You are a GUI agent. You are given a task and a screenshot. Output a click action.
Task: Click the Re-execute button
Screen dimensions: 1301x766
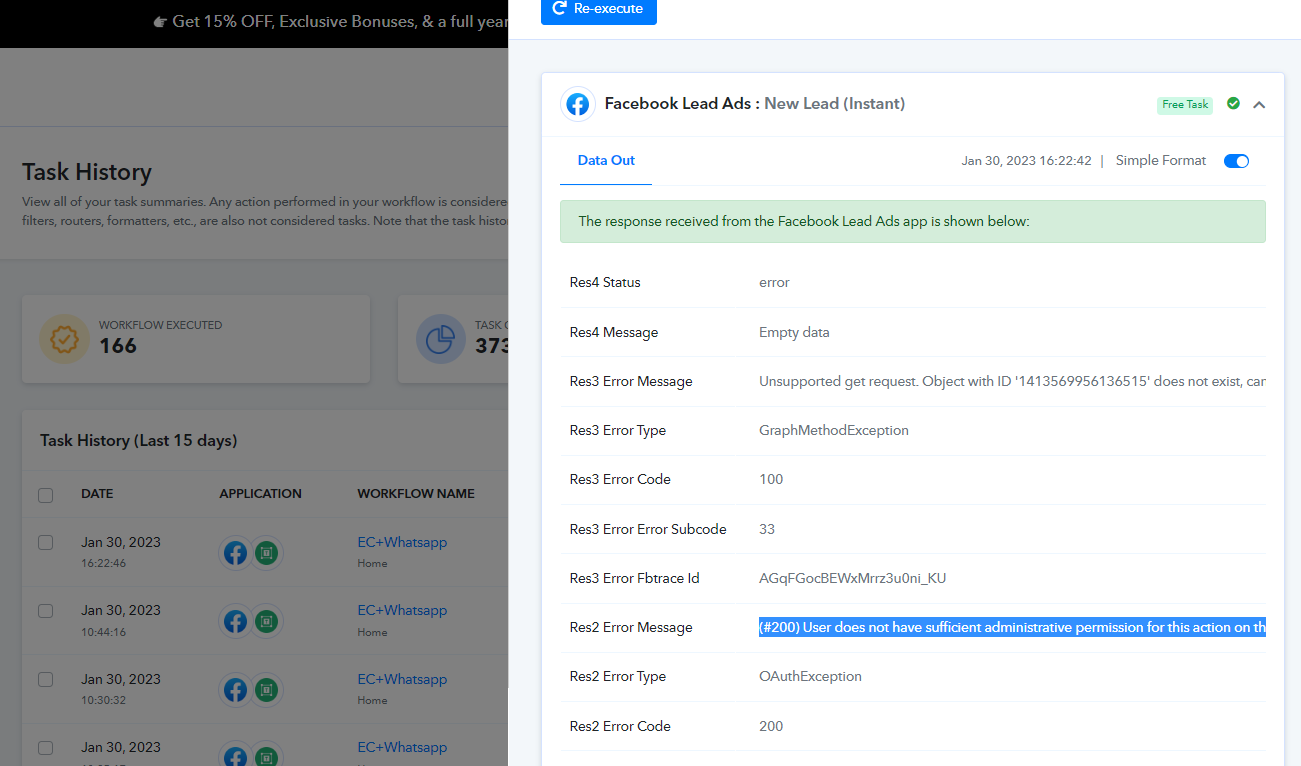click(599, 9)
